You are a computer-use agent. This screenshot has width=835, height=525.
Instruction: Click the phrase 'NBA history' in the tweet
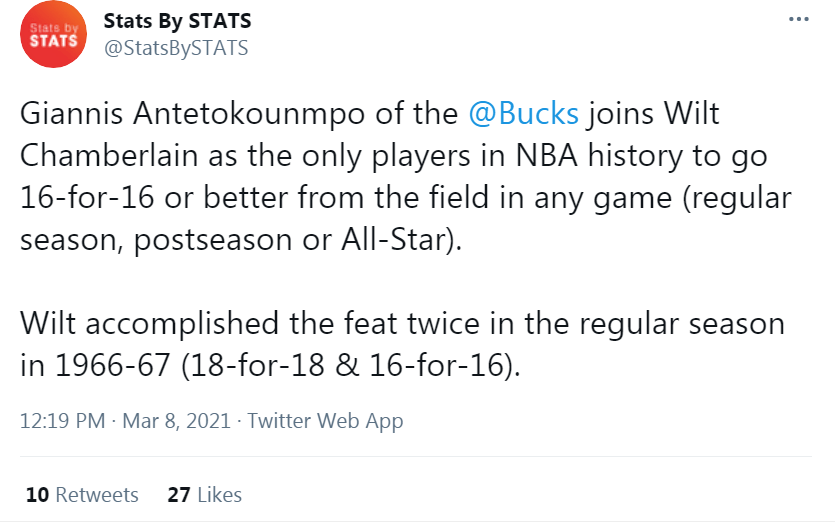click(599, 155)
